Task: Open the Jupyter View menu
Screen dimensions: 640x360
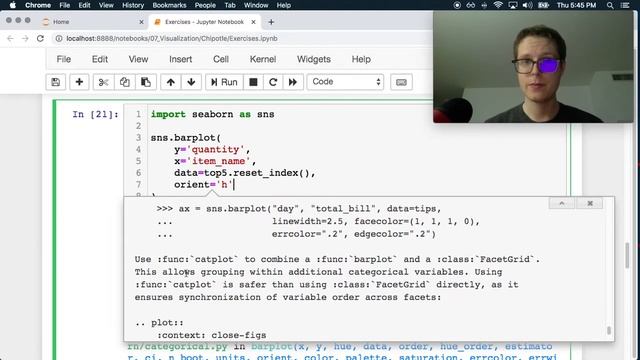Action: tap(138, 59)
